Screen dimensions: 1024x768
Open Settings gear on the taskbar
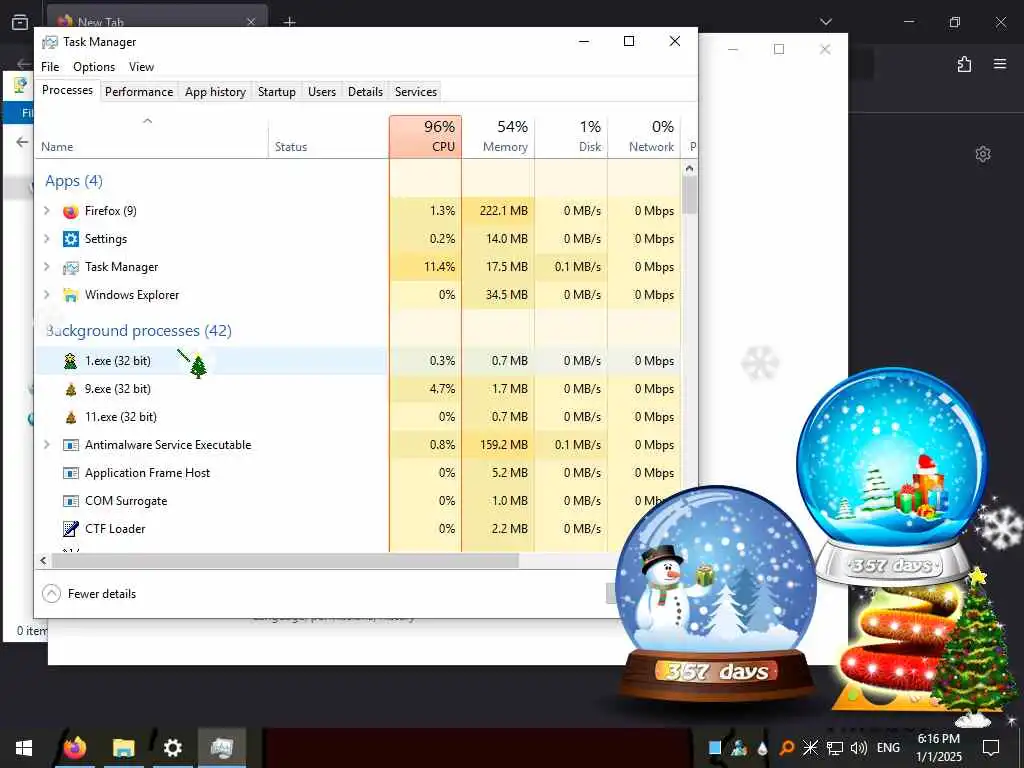coord(172,747)
